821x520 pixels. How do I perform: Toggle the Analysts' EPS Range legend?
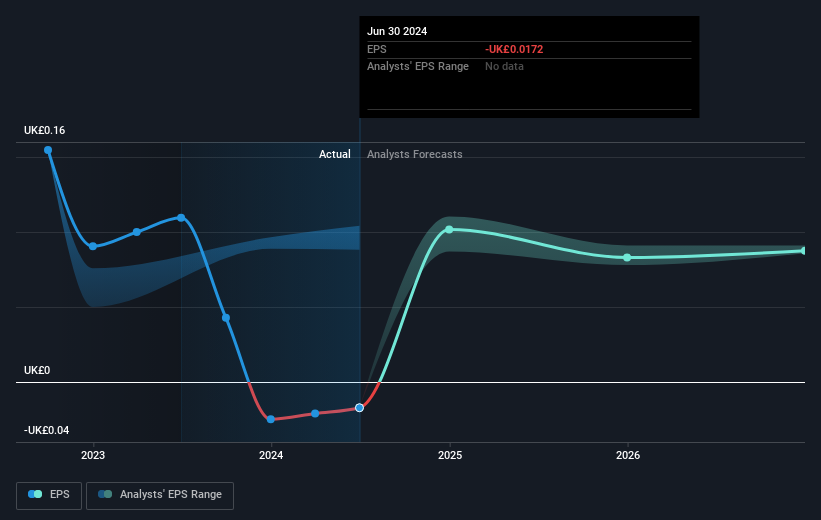coord(160,495)
